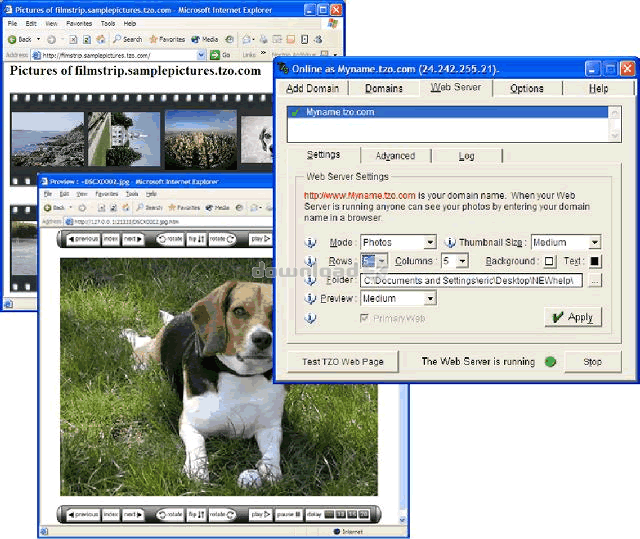Click History icon in filmstrip browser toolbar
640x539 pixels.
[230, 39]
